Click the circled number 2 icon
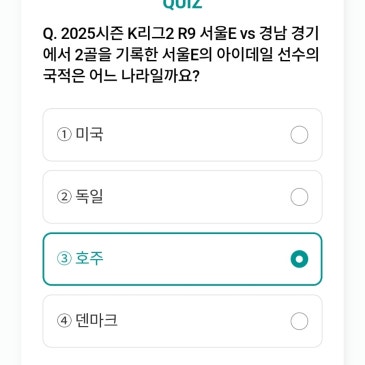The image size is (365, 365). 64,197
